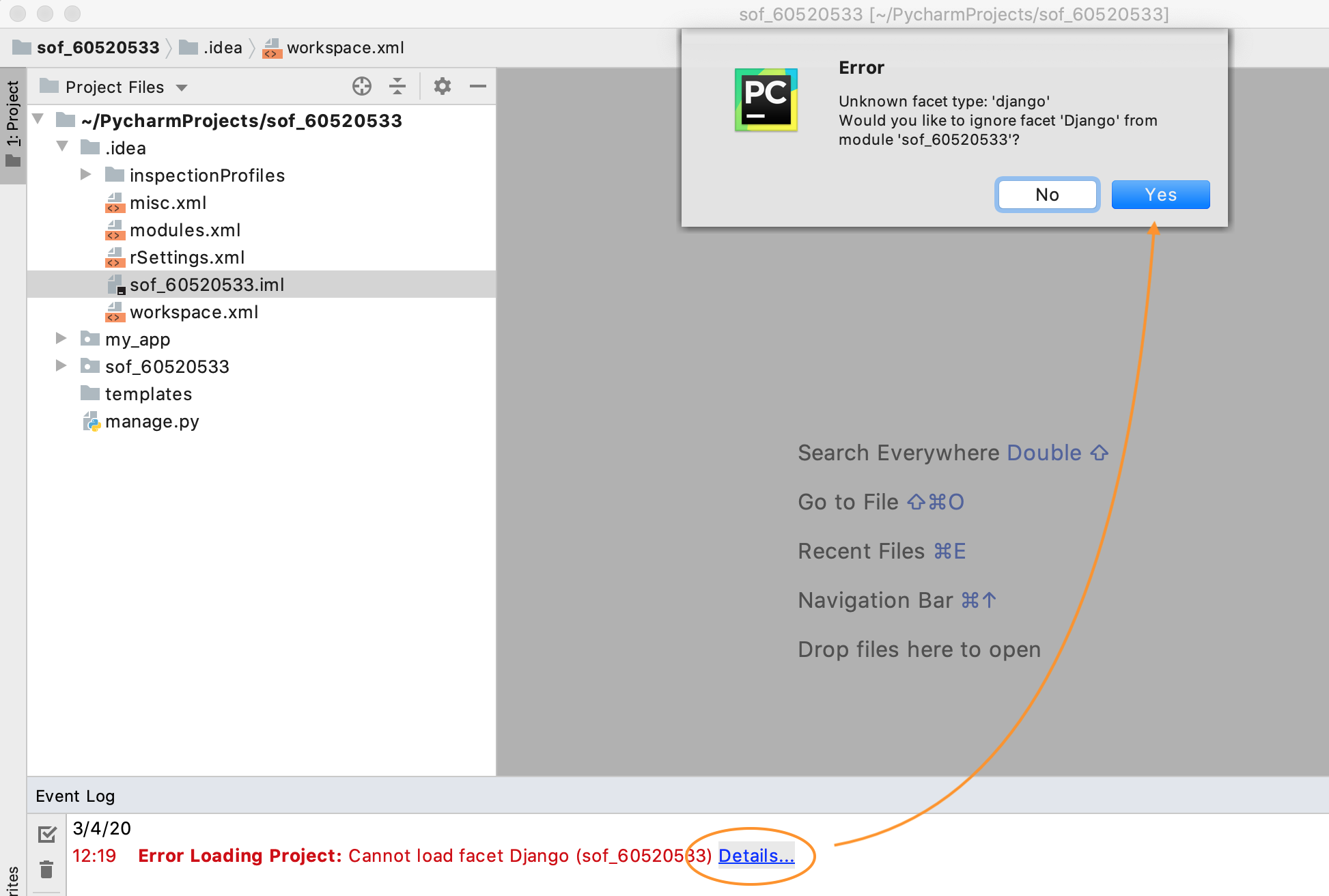Click the Collapse All icon in project panel
The width and height of the screenshot is (1329, 896).
397,86
